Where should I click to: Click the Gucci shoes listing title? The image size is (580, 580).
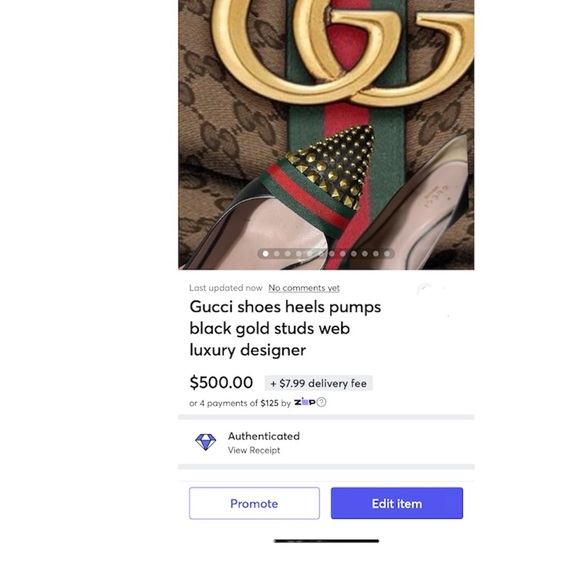click(x=285, y=328)
